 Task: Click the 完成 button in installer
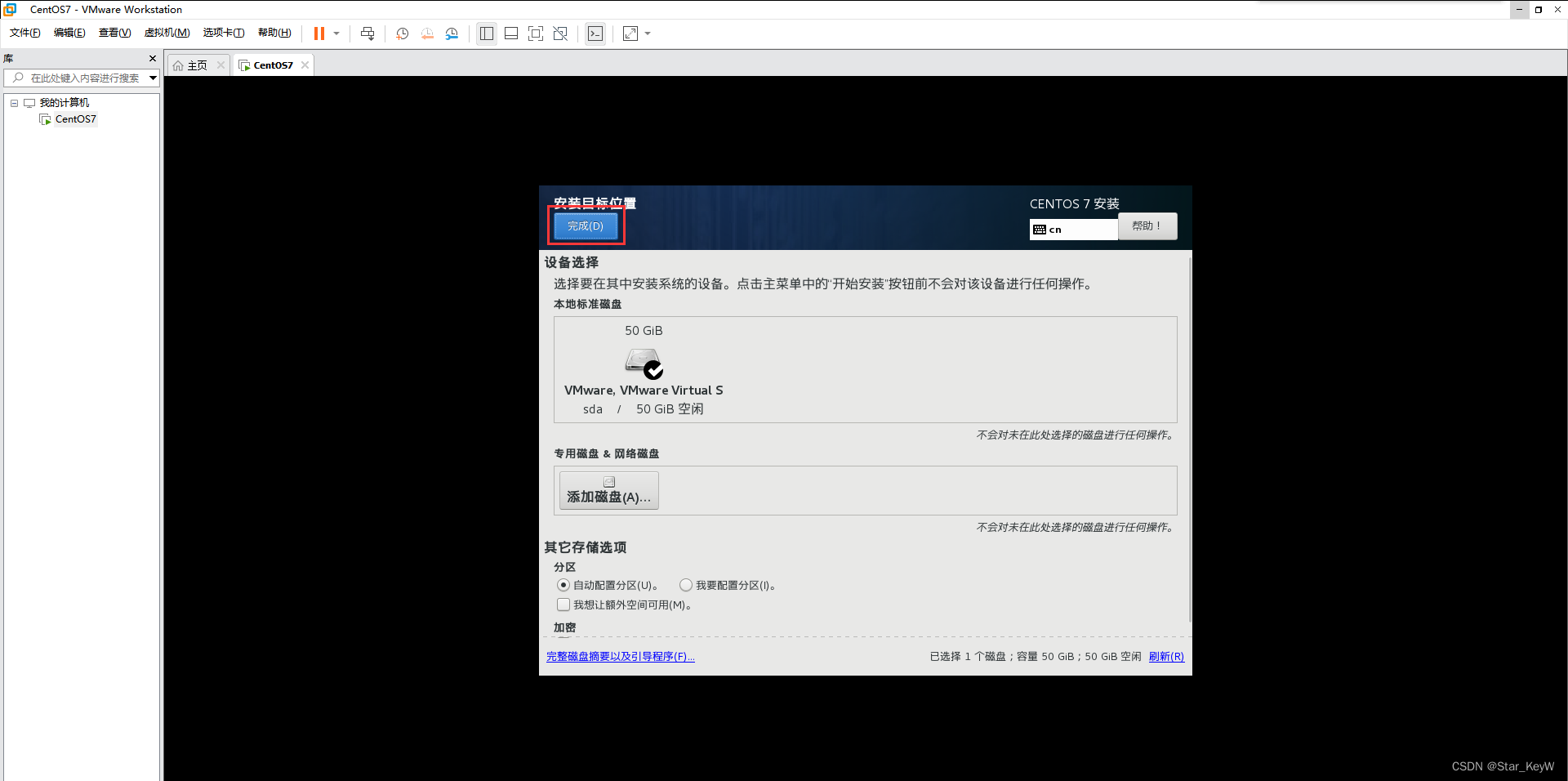pyautogui.click(x=586, y=226)
